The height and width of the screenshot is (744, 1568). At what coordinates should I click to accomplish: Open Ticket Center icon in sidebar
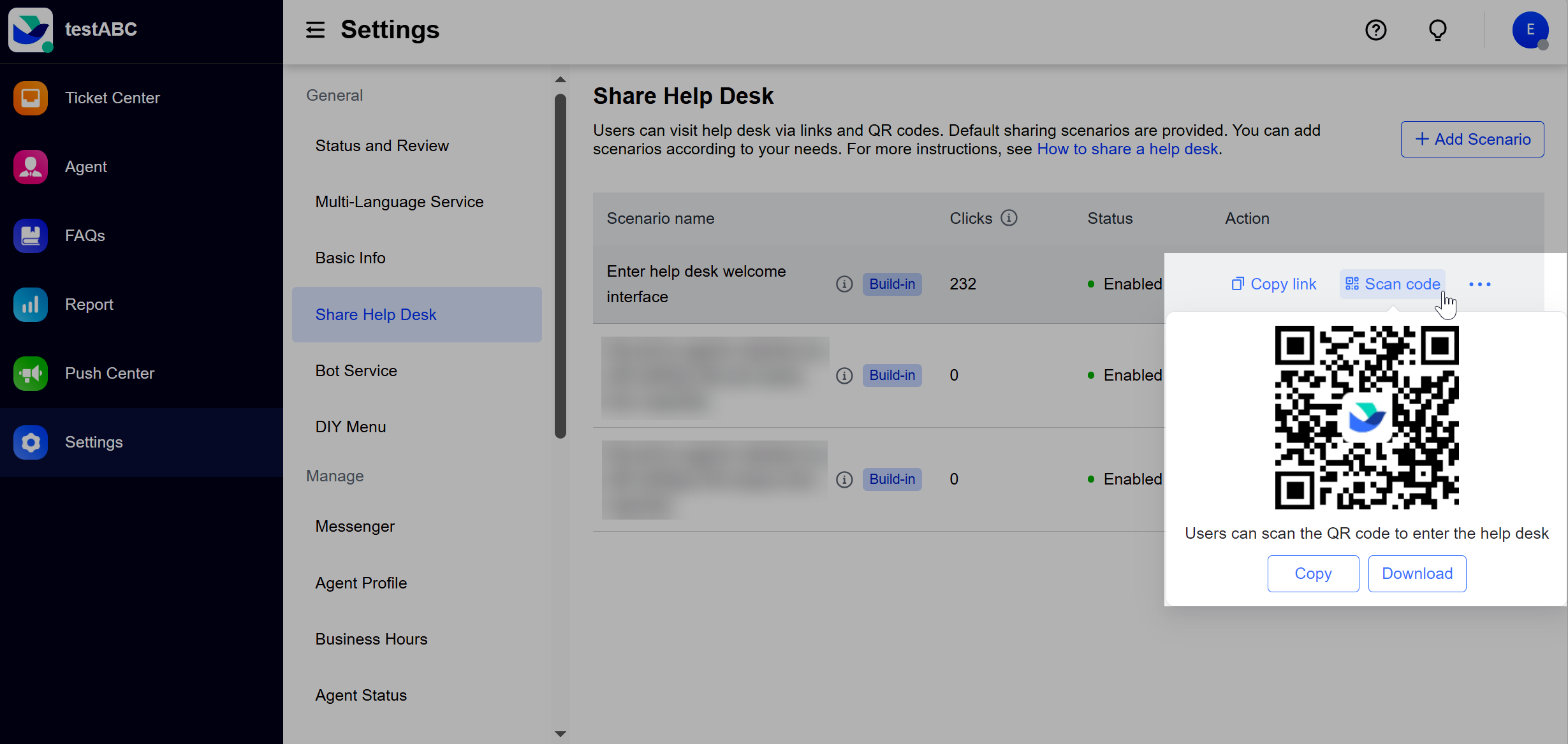click(31, 98)
